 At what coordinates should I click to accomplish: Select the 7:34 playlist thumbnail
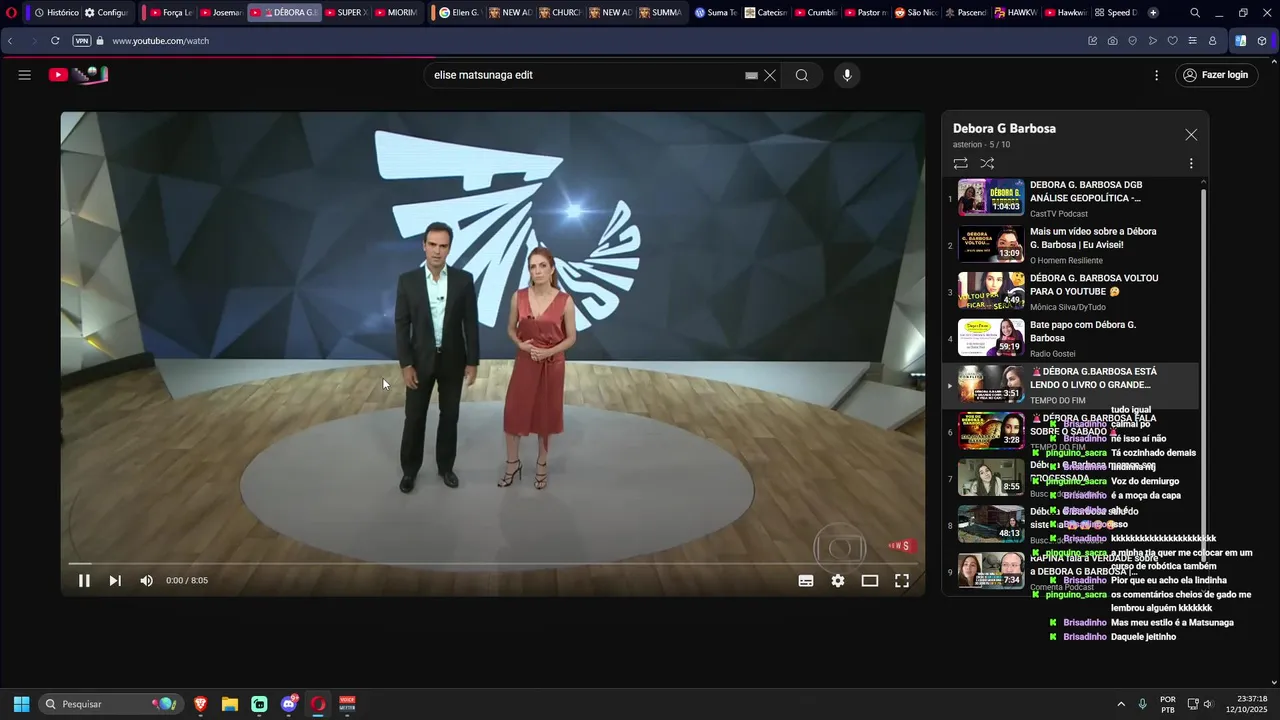pos(991,571)
